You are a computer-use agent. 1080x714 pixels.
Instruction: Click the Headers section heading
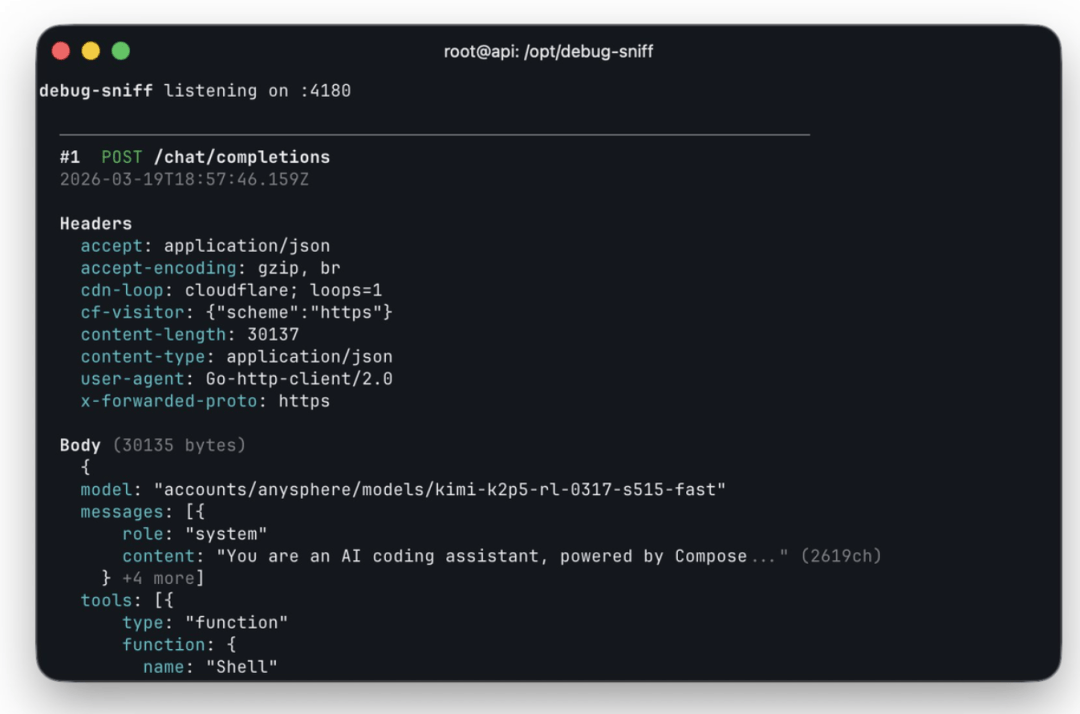point(96,224)
